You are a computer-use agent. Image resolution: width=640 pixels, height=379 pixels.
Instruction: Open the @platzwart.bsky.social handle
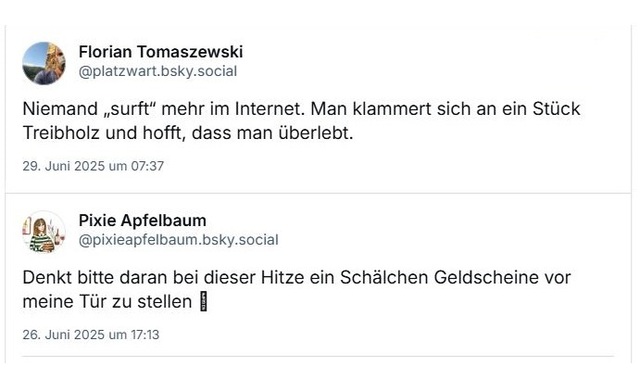click(x=158, y=71)
